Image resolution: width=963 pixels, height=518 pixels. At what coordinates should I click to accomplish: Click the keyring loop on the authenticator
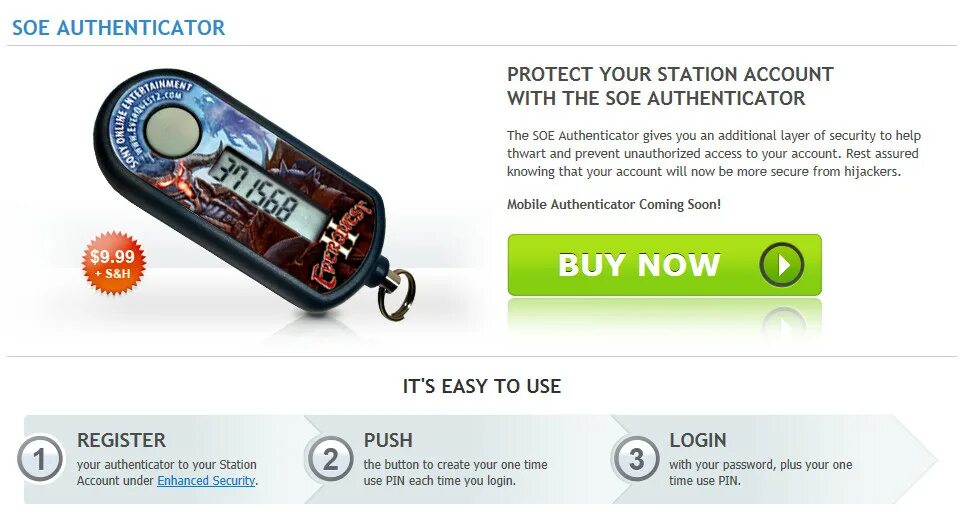pos(396,295)
